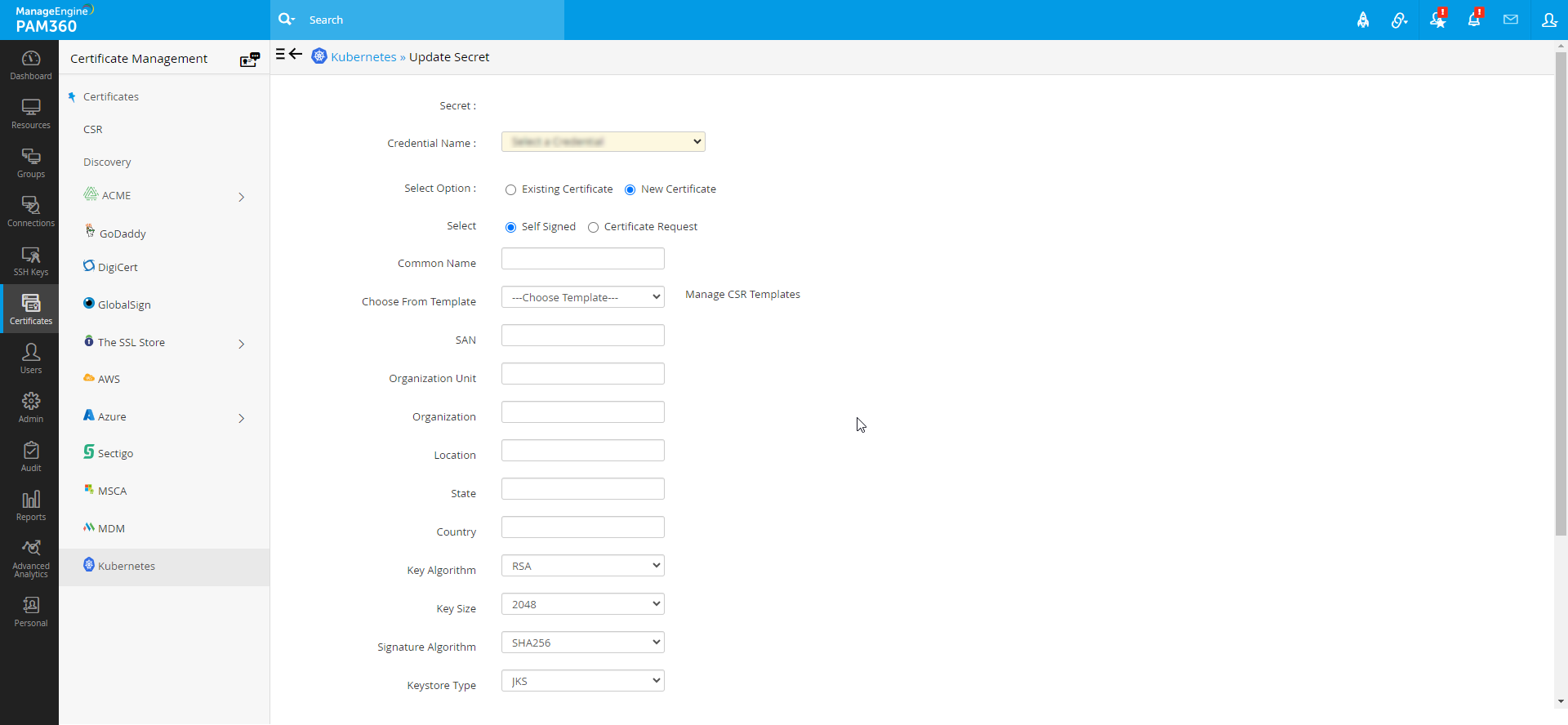Image resolution: width=1568 pixels, height=725 pixels.
Task: Open the Reports sidebar icon
Action: coord(30,505)
